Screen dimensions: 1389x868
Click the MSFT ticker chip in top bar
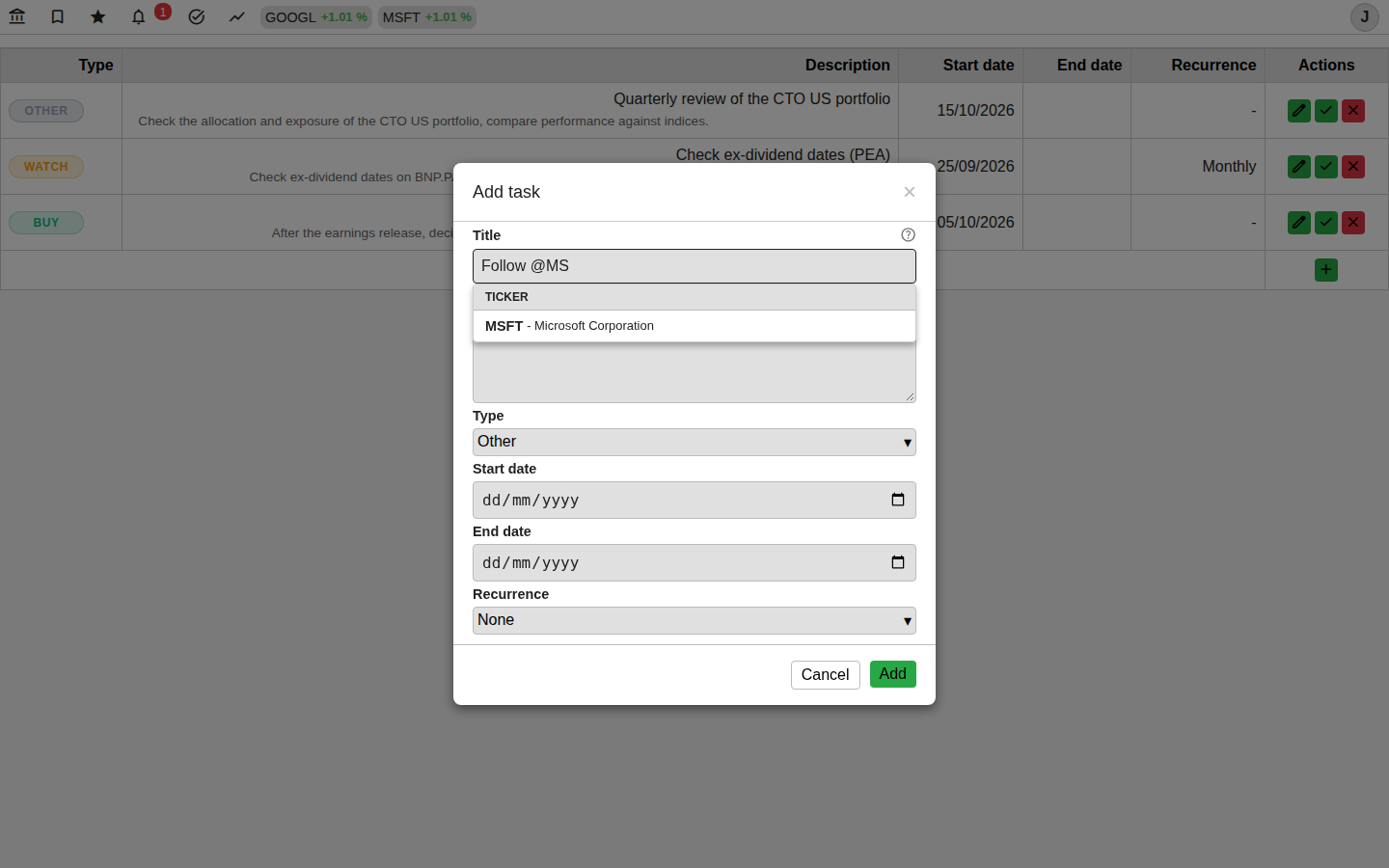tap(427, 17)
